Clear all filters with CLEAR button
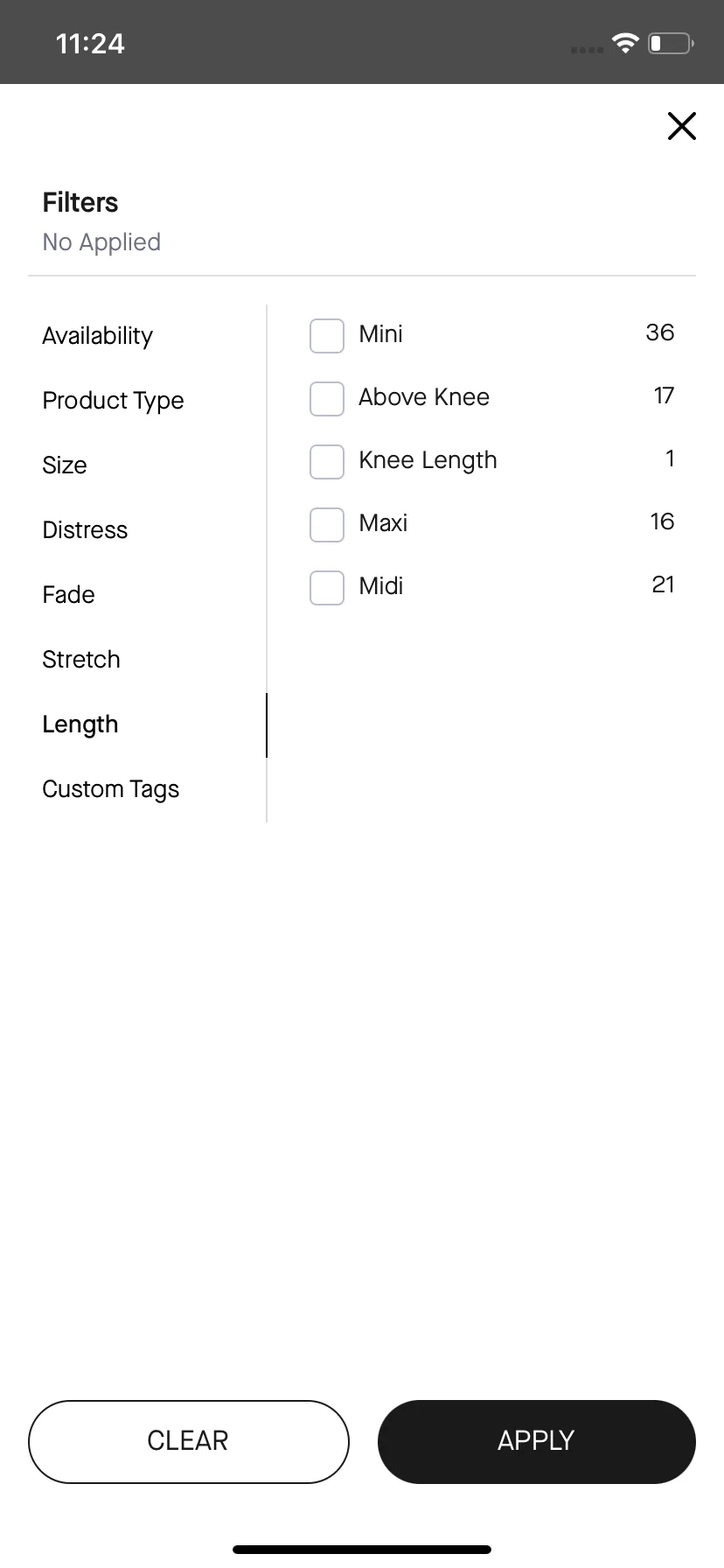 (189, 1441)
